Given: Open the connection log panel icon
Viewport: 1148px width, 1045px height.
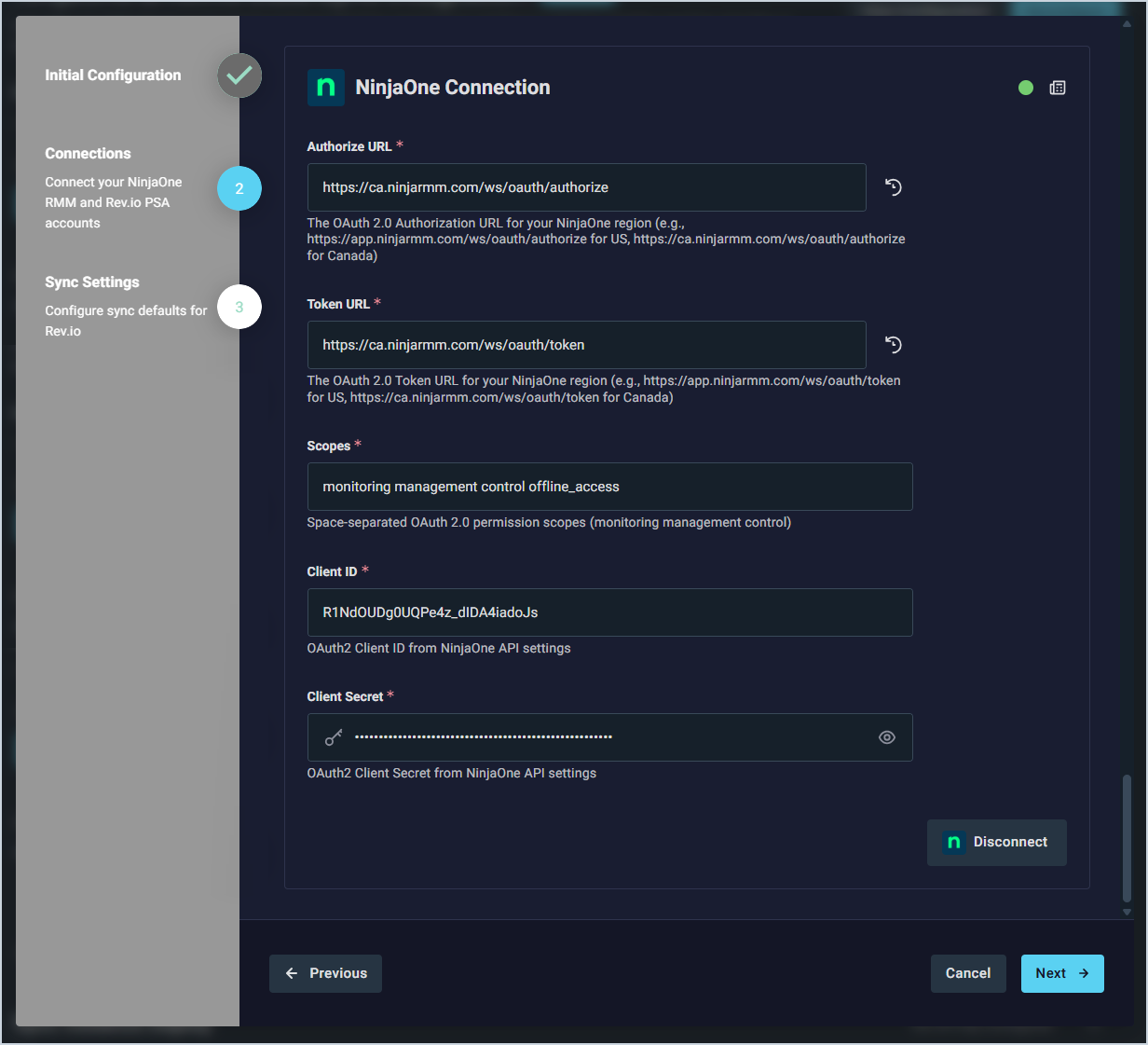Looking at the screenshot, I should pyautogui.click(x=1058, y=88).
